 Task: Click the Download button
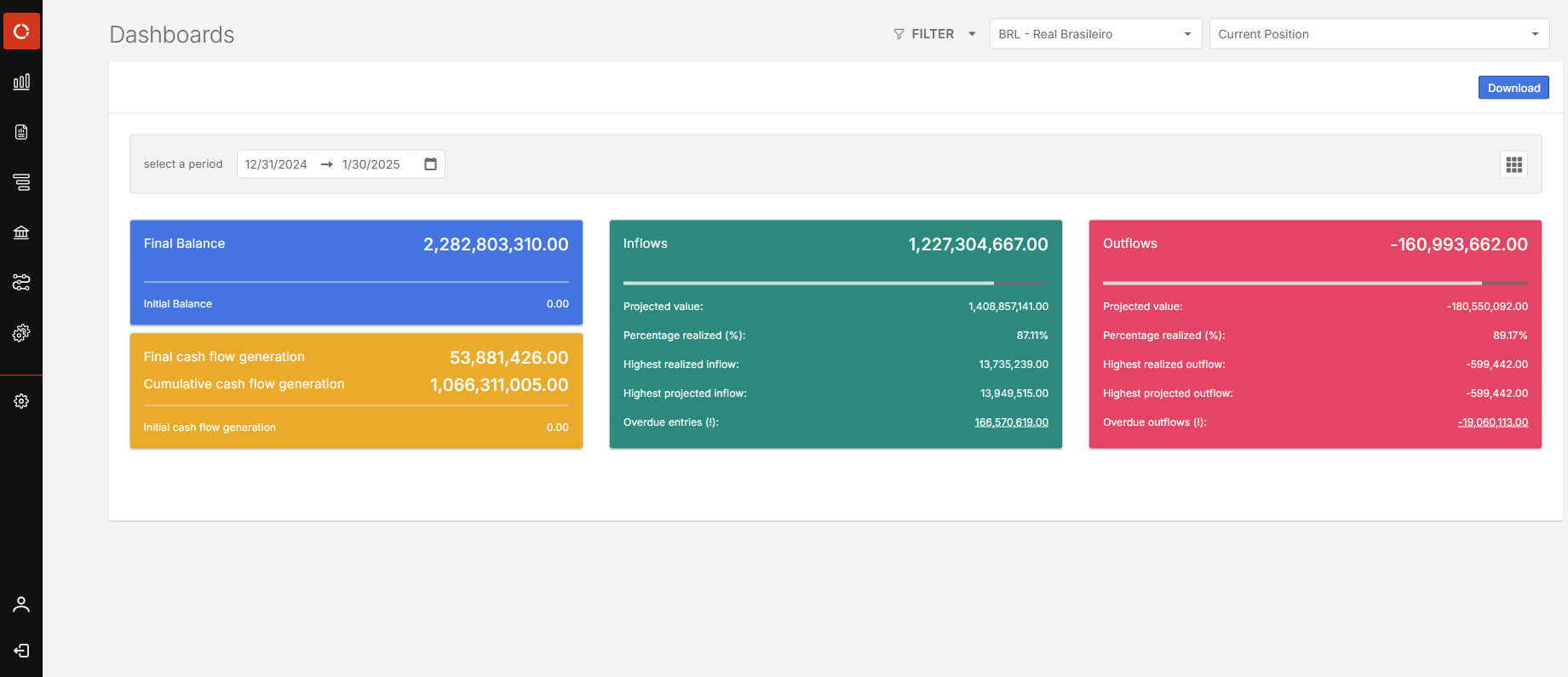tap(1513, 88)
